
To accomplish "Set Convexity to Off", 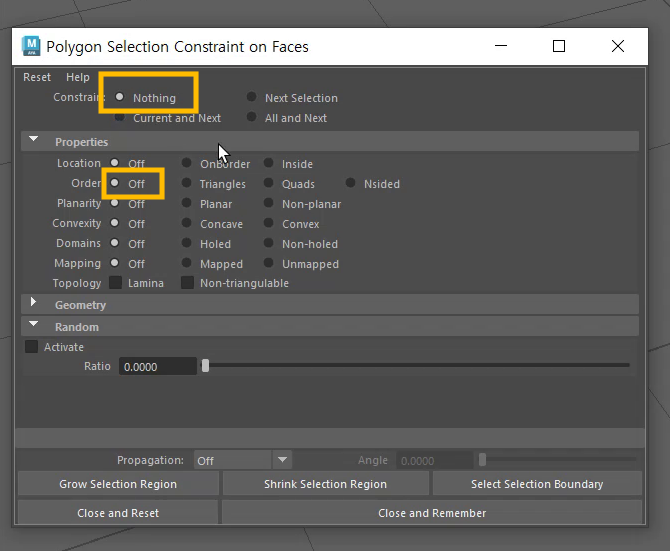I will tap(114, 223).
